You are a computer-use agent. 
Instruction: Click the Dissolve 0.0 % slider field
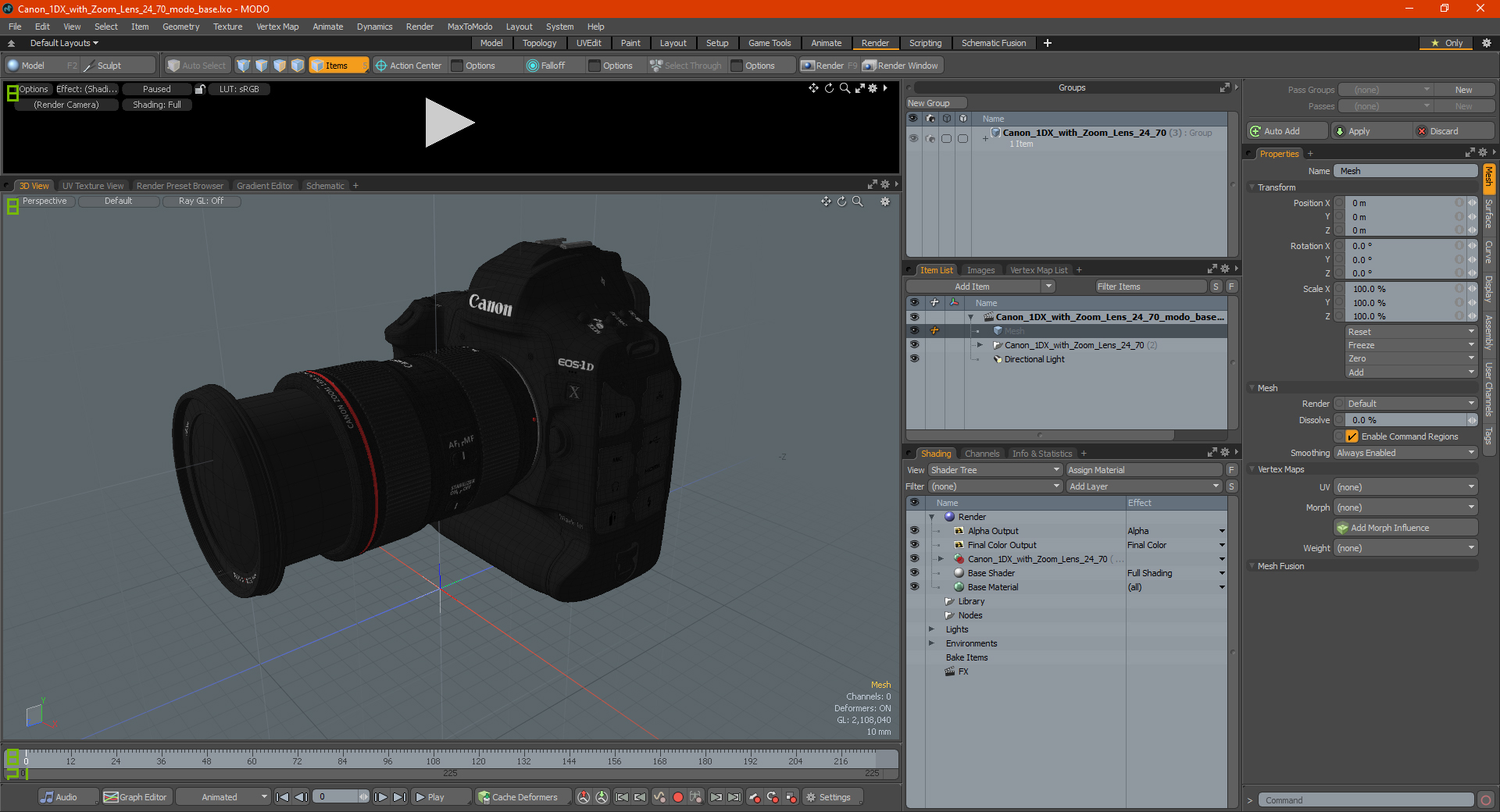coord(1406,420)
